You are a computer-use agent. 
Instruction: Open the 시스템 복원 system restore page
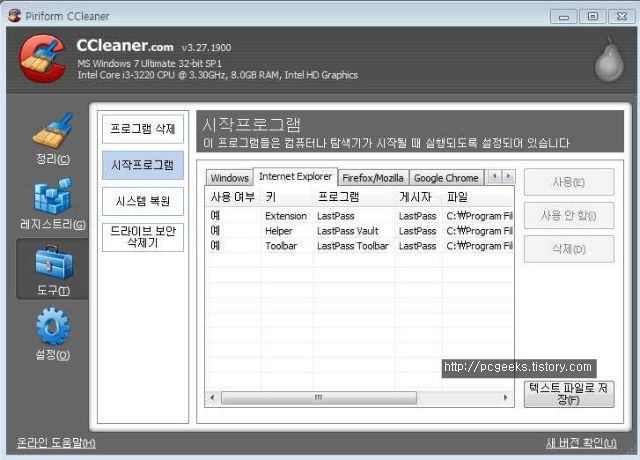143,201
